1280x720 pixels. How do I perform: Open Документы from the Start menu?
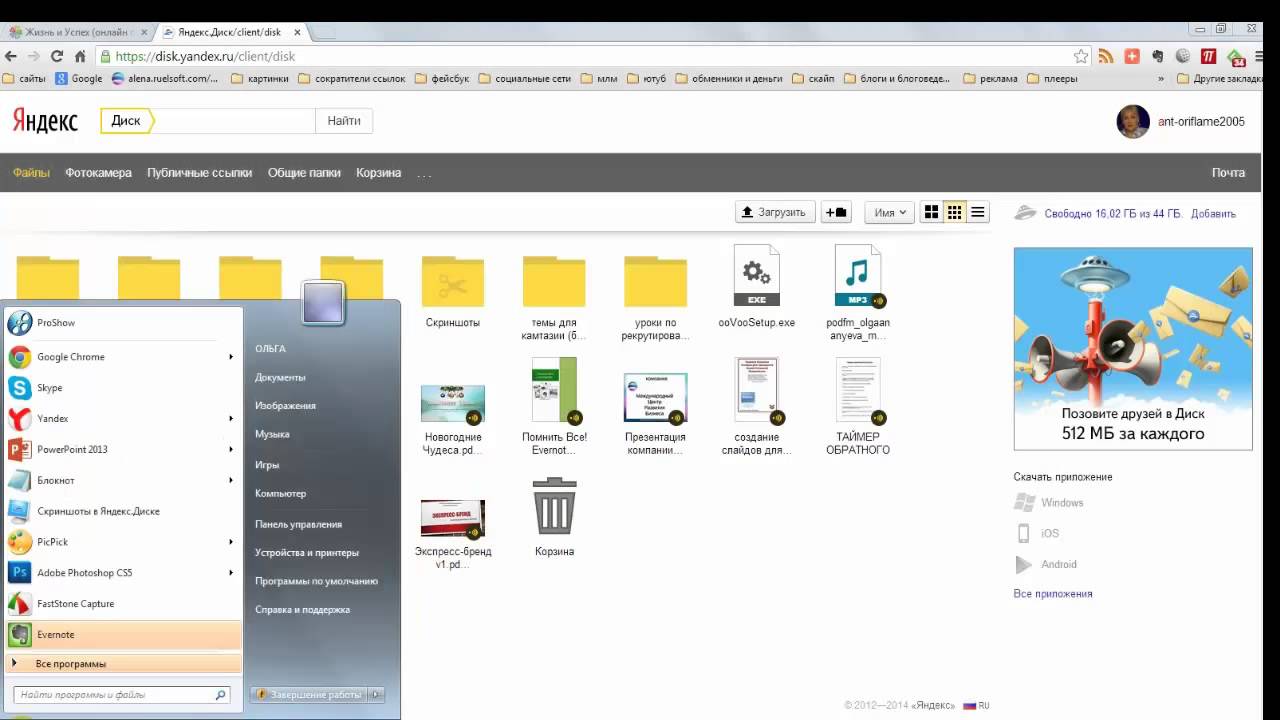(280, 377)
